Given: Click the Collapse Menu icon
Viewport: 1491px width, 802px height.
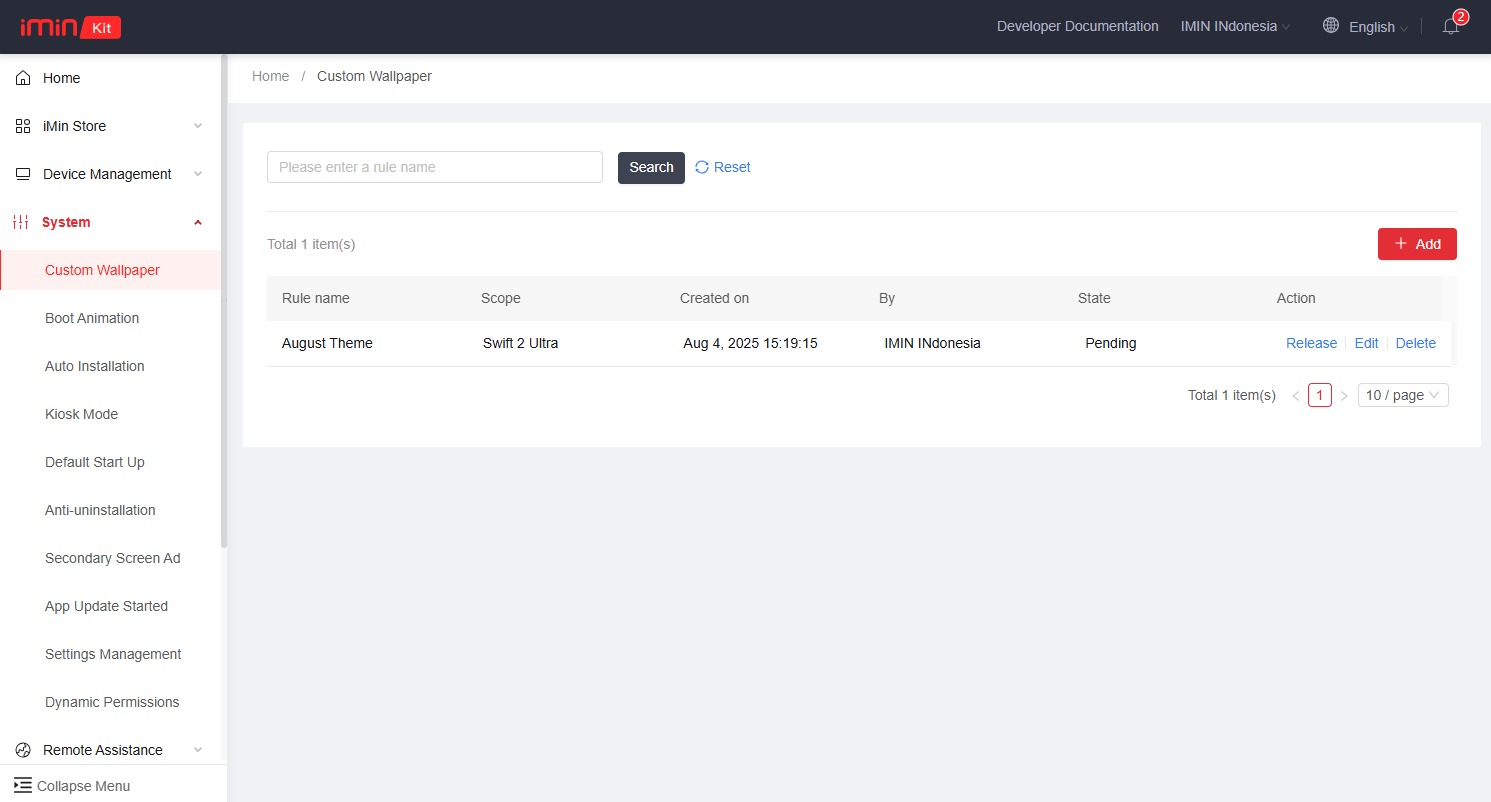Looking at the screenshot, I should coord(22,786).
